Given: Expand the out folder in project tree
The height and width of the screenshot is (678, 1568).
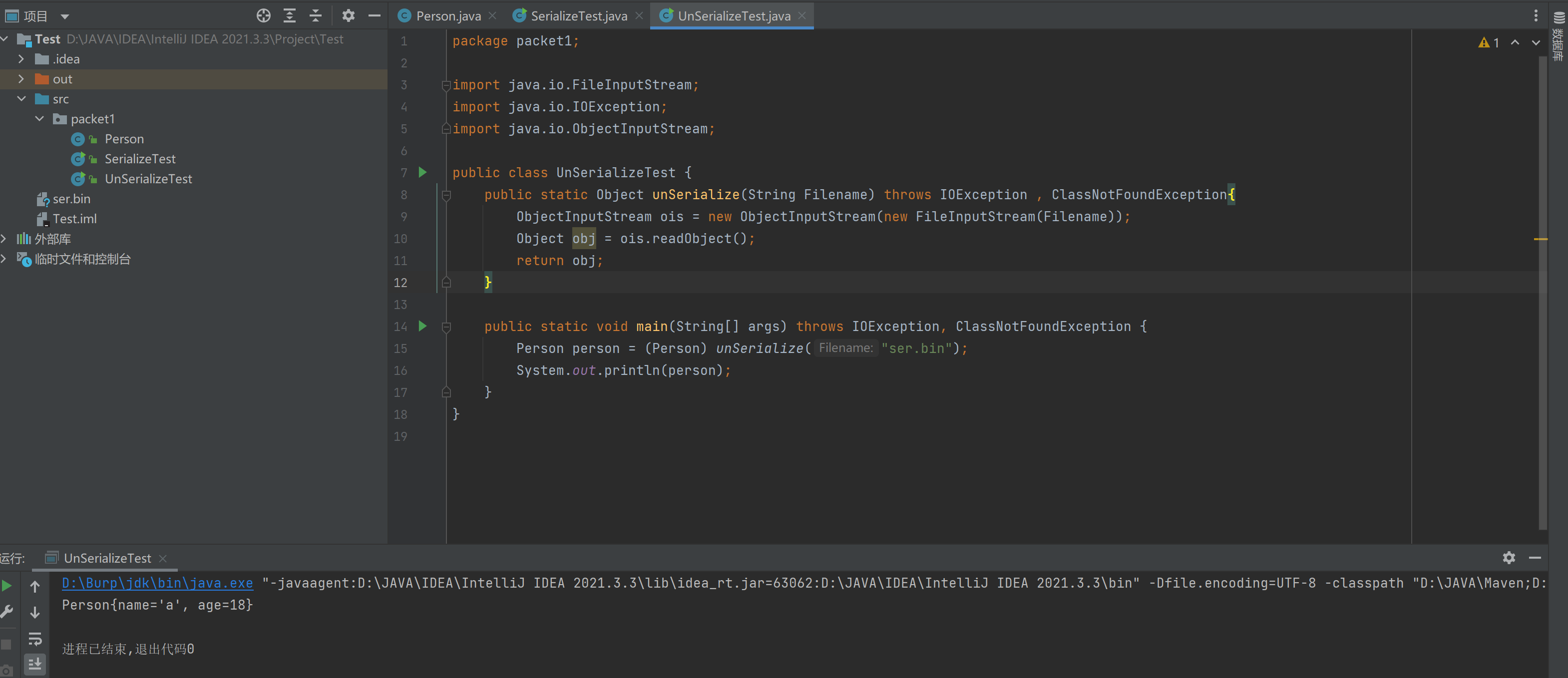Looking at the screenshot, I should coord(21,79).
